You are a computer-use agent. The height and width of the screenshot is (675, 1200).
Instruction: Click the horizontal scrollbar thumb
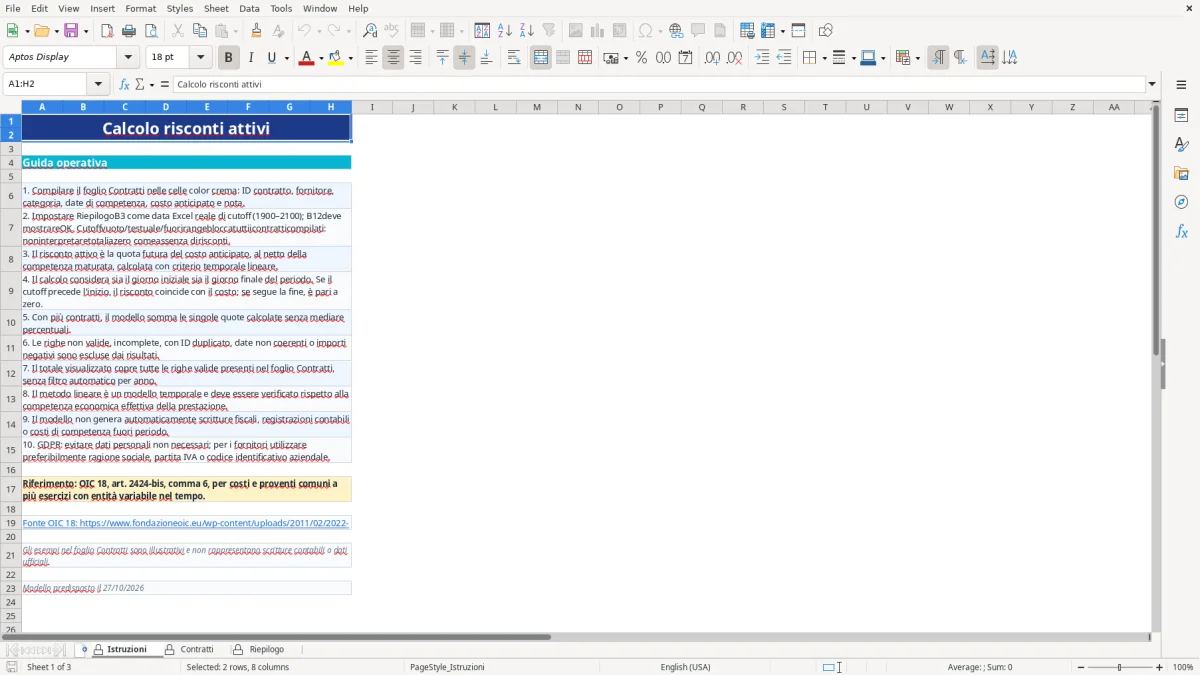(276, 636)
